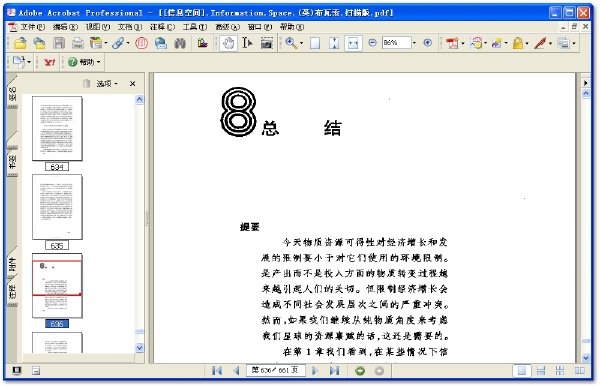The image size is (600, 387).
Task: Toggle Fit Width view
Action: pos(353,43)
